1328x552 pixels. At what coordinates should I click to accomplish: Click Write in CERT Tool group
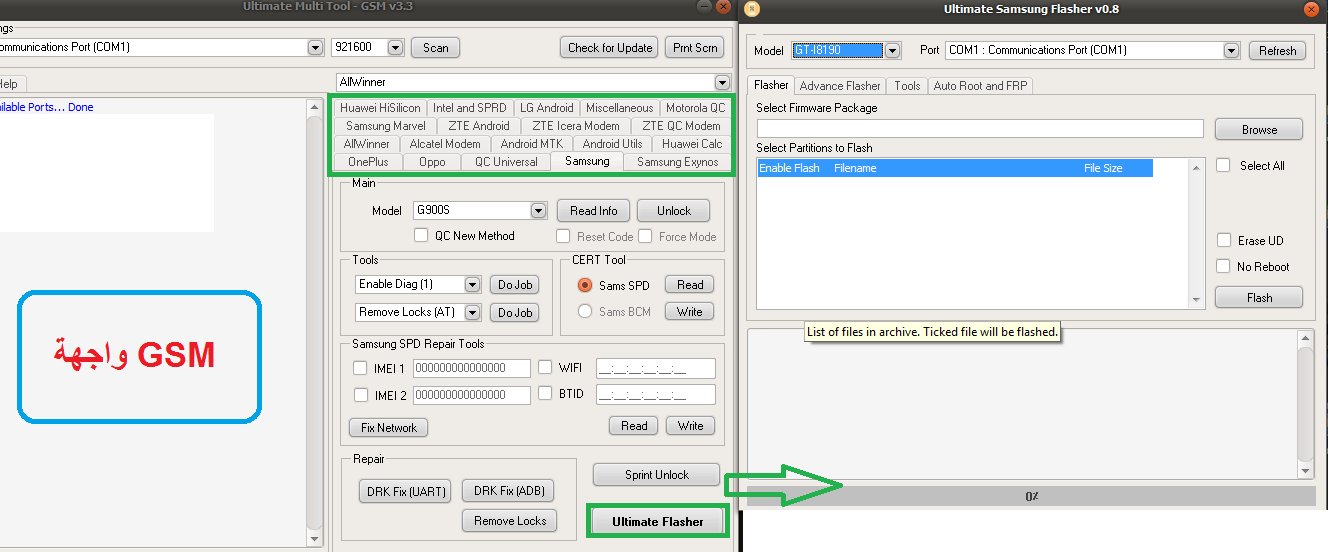point(690,311)
